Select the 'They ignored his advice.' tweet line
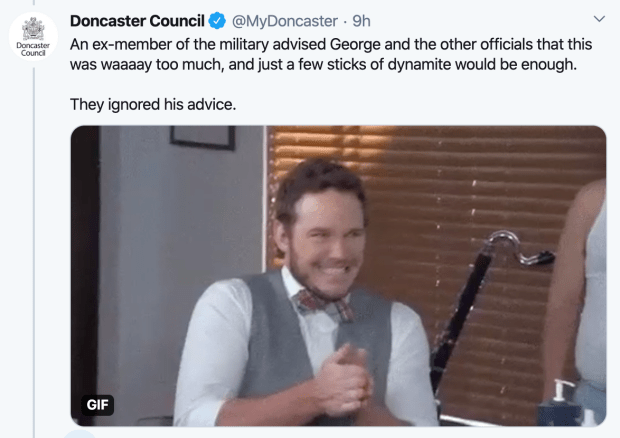Viewport: 620px width, 438px height. pyautogui.click(x=153, y=104)
